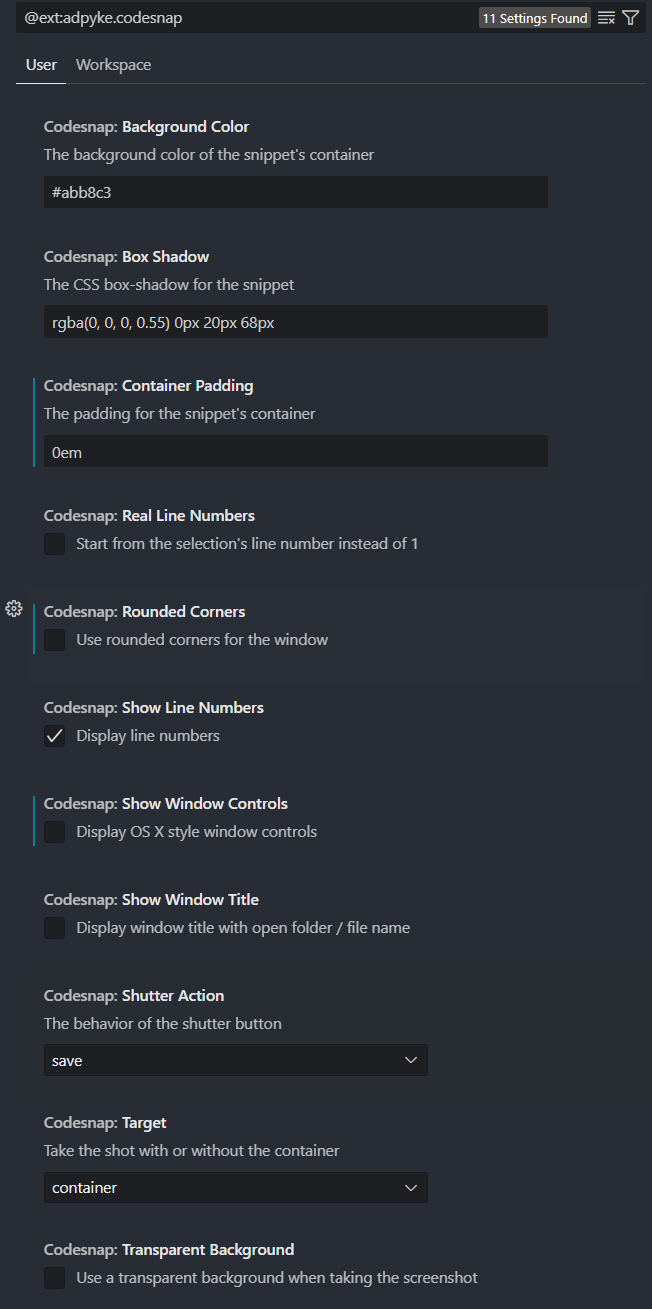Screen dimensions: 652x1309
Task: Uncheck Display line numbers checkbox
Action: [55, 736]
